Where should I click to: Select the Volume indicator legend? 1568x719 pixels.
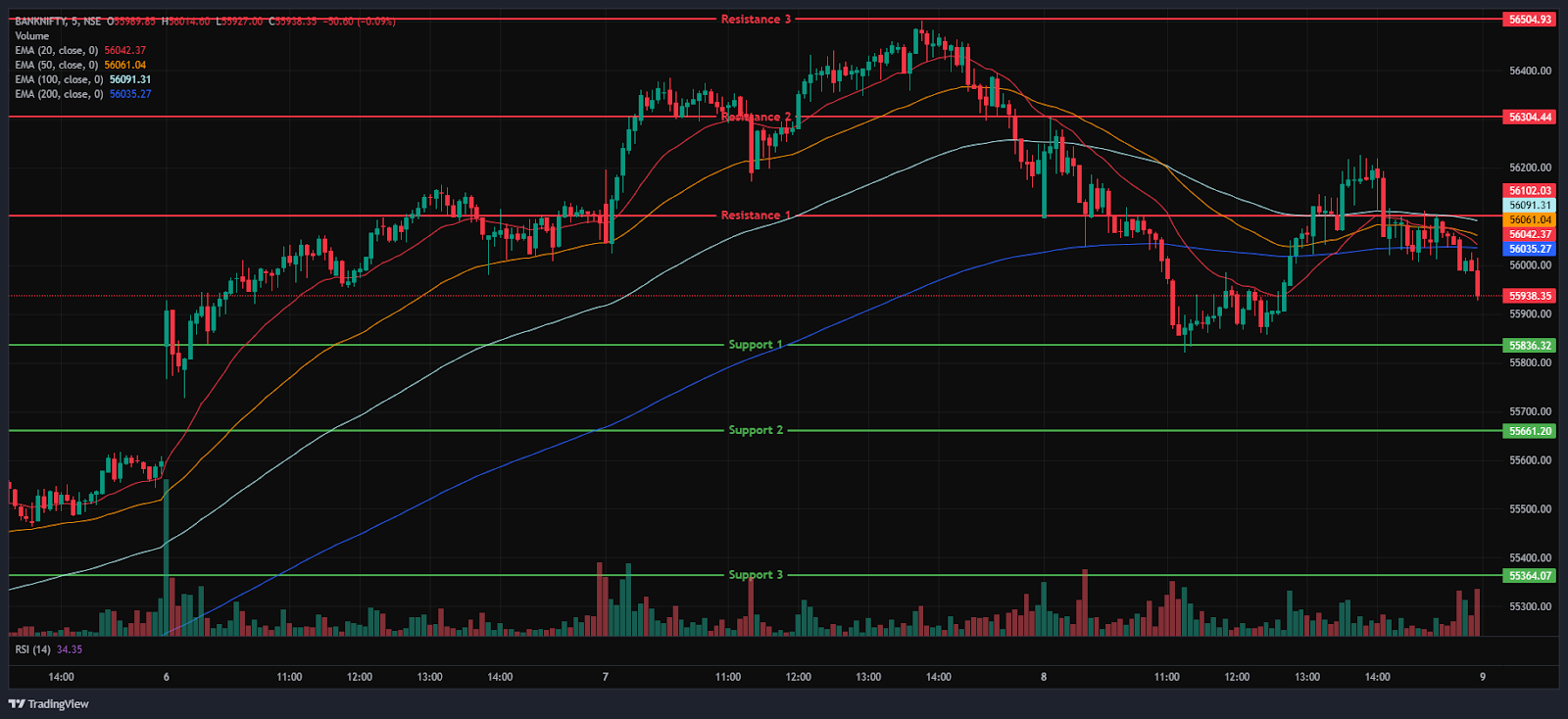[31, 36]
